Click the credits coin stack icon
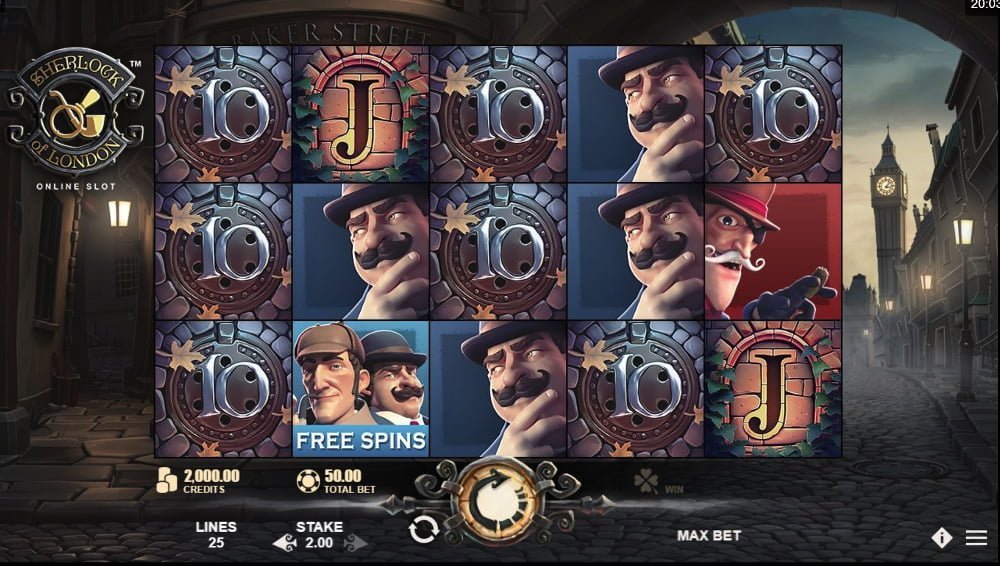 coord(167,480)
